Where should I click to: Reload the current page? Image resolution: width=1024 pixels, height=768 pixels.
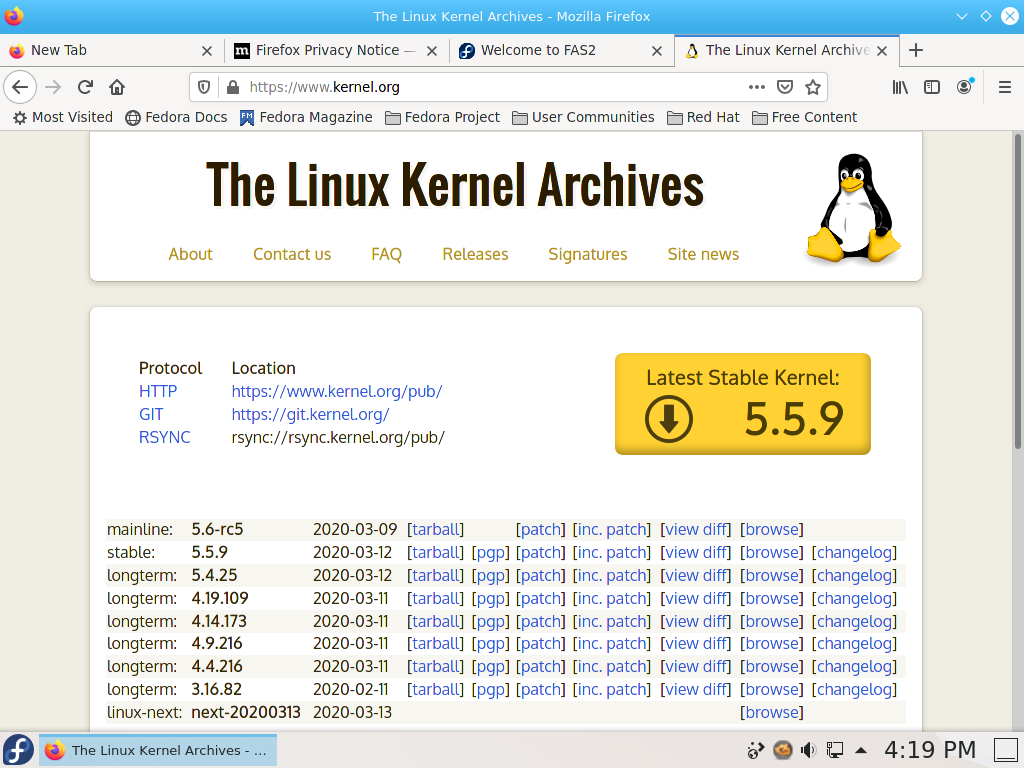(86, 87)
